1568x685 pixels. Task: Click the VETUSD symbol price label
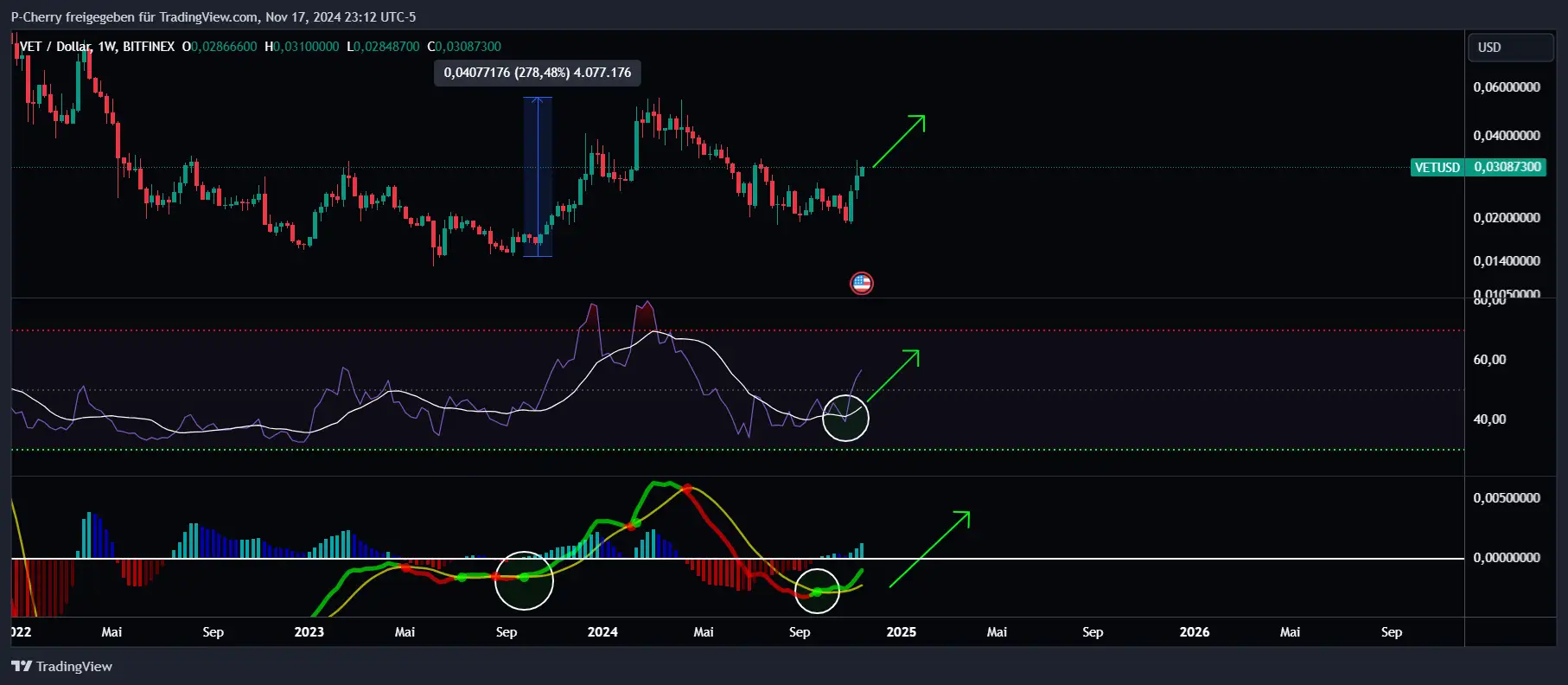[x=1437, y=167]
